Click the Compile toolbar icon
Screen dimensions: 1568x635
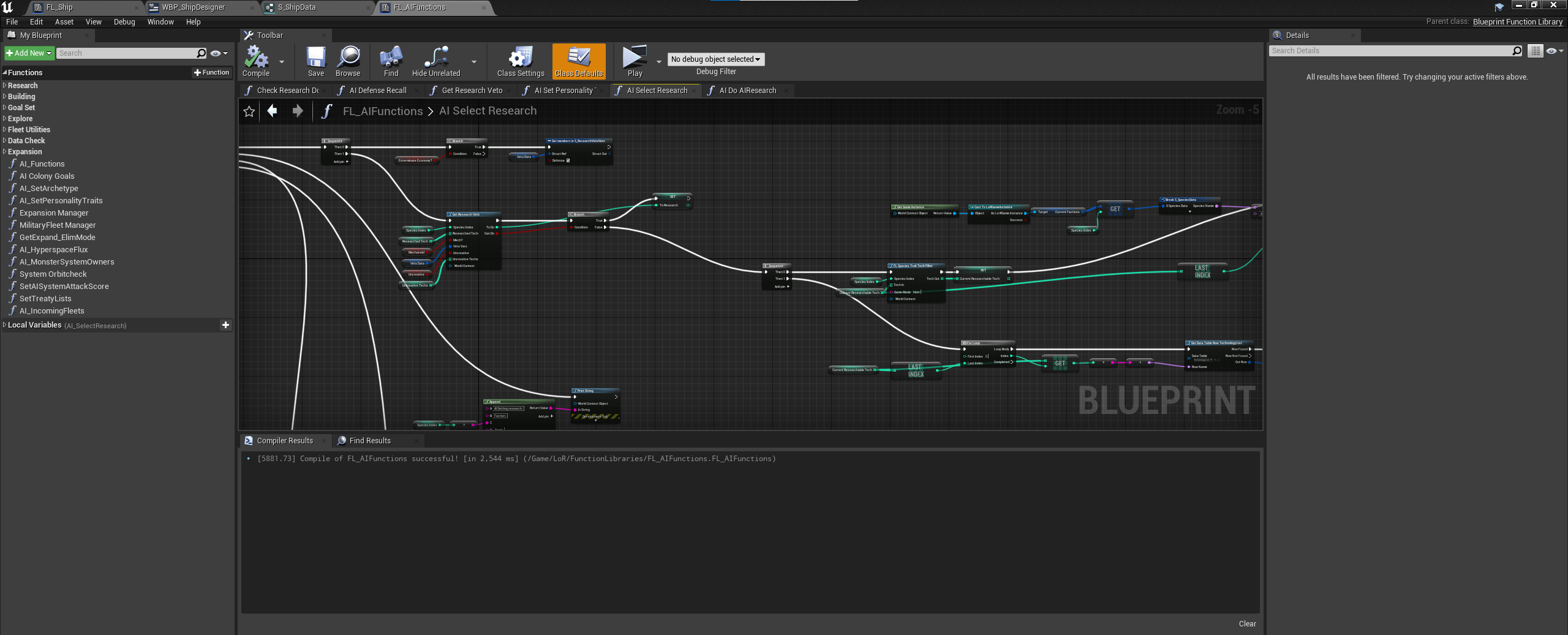click(256, 58)
